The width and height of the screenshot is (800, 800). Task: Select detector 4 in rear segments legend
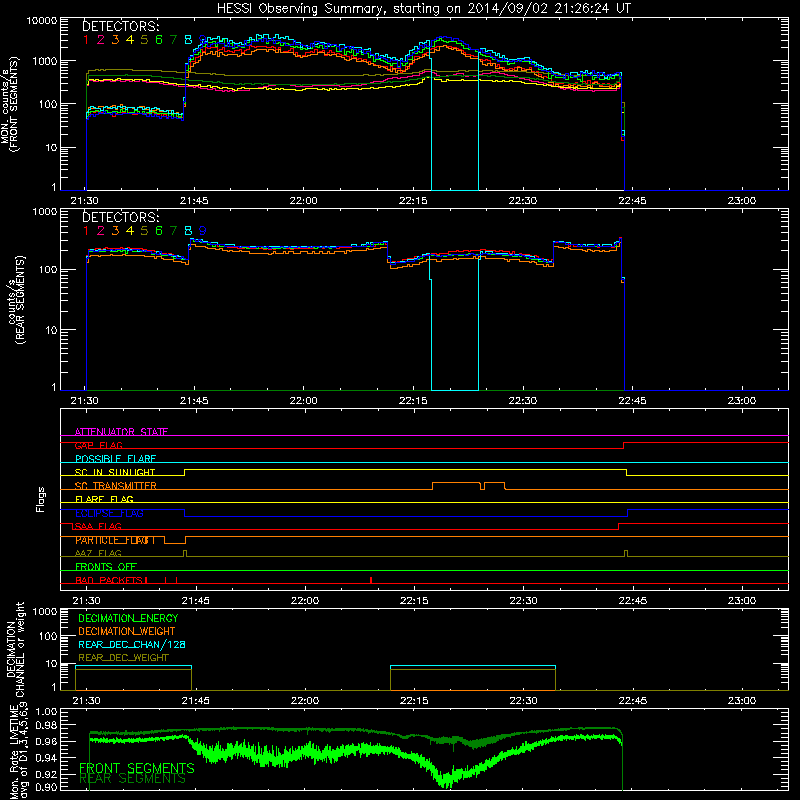click(130, 231)
